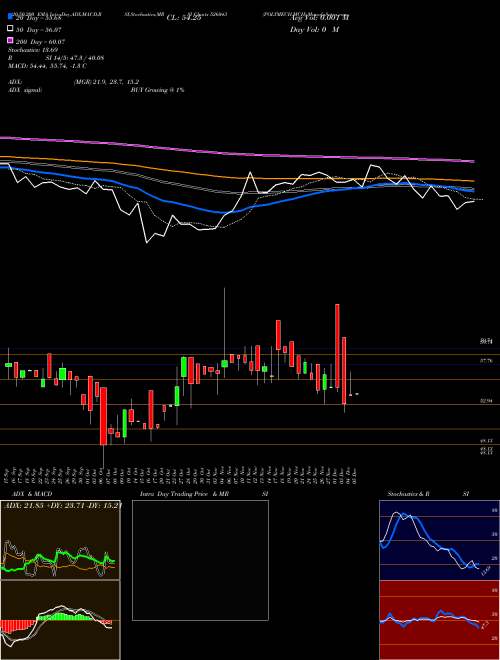The height and width of the screenshot is (660, 500).
Task: Open the MACD histogram sub-chart
Action: pyautogui.click(x=60, y=620)
